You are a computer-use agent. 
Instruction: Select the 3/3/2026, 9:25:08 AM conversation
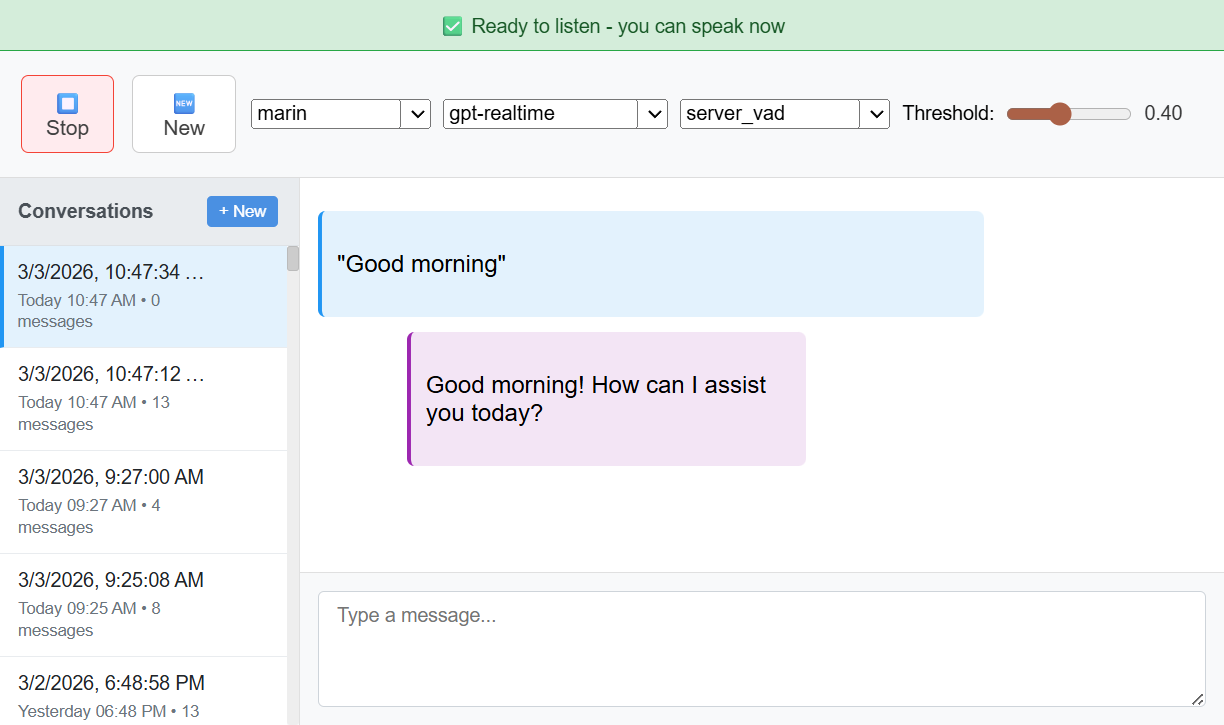point(143,605)
